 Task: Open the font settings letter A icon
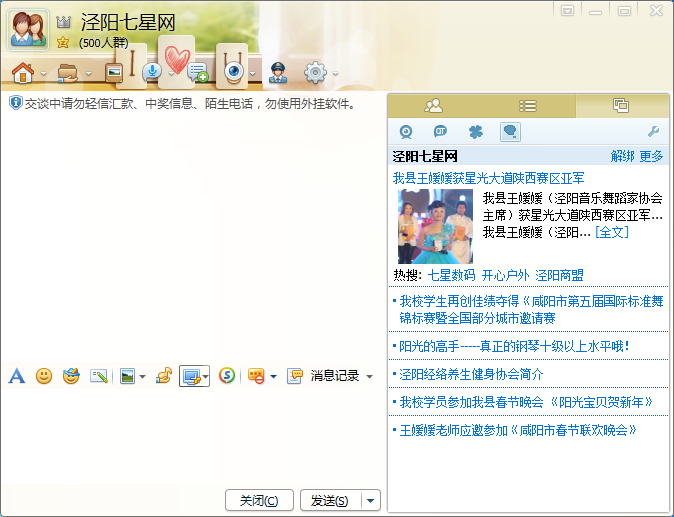(17, 376)
